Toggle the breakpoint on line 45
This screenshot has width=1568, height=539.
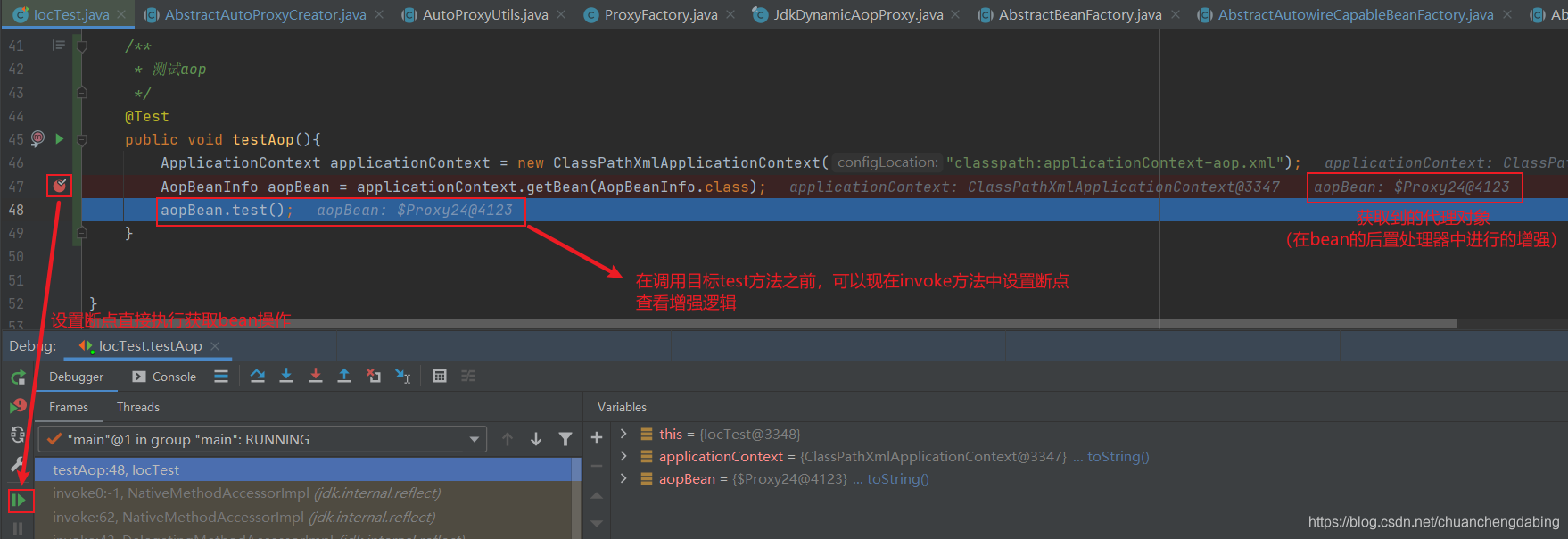(37, 138)
